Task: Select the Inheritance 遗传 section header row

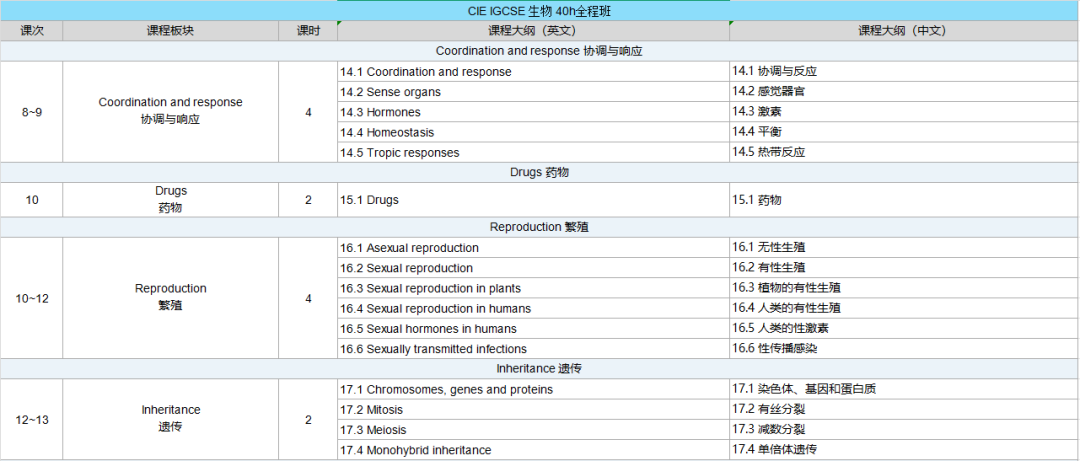Action: point(539,369)
